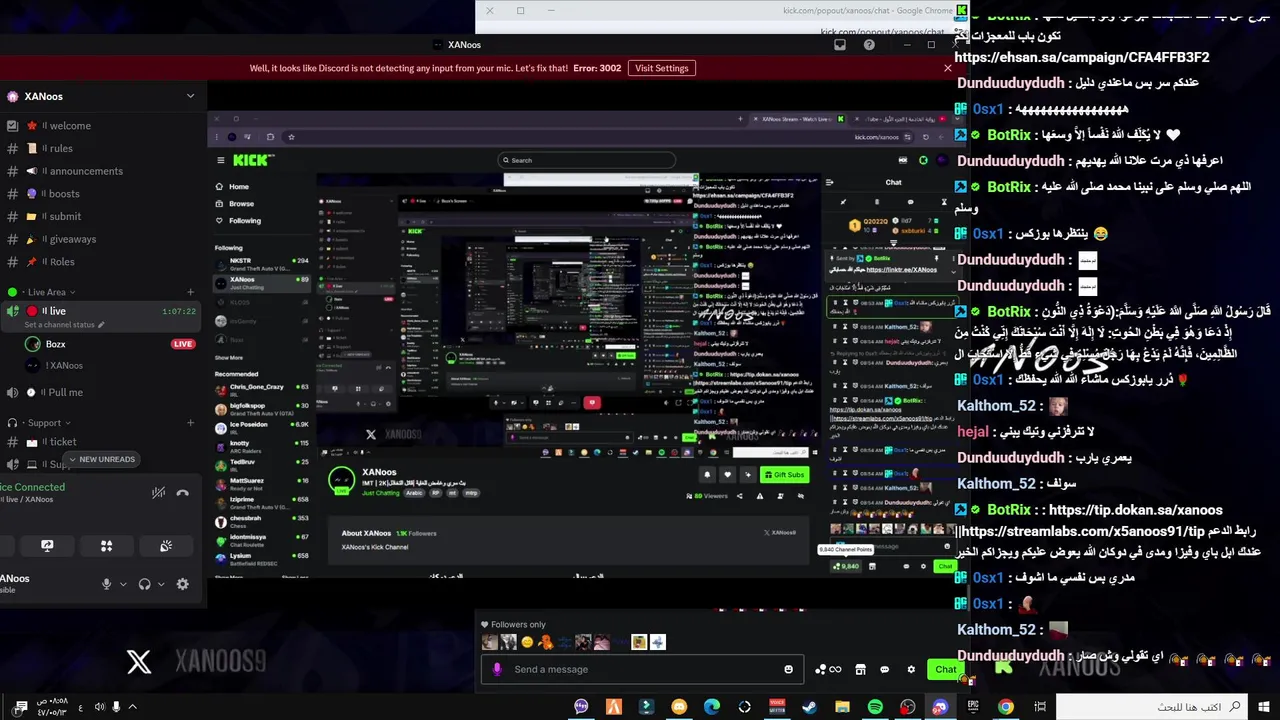Open emoji picker in Kick chat box

point(789,669)
